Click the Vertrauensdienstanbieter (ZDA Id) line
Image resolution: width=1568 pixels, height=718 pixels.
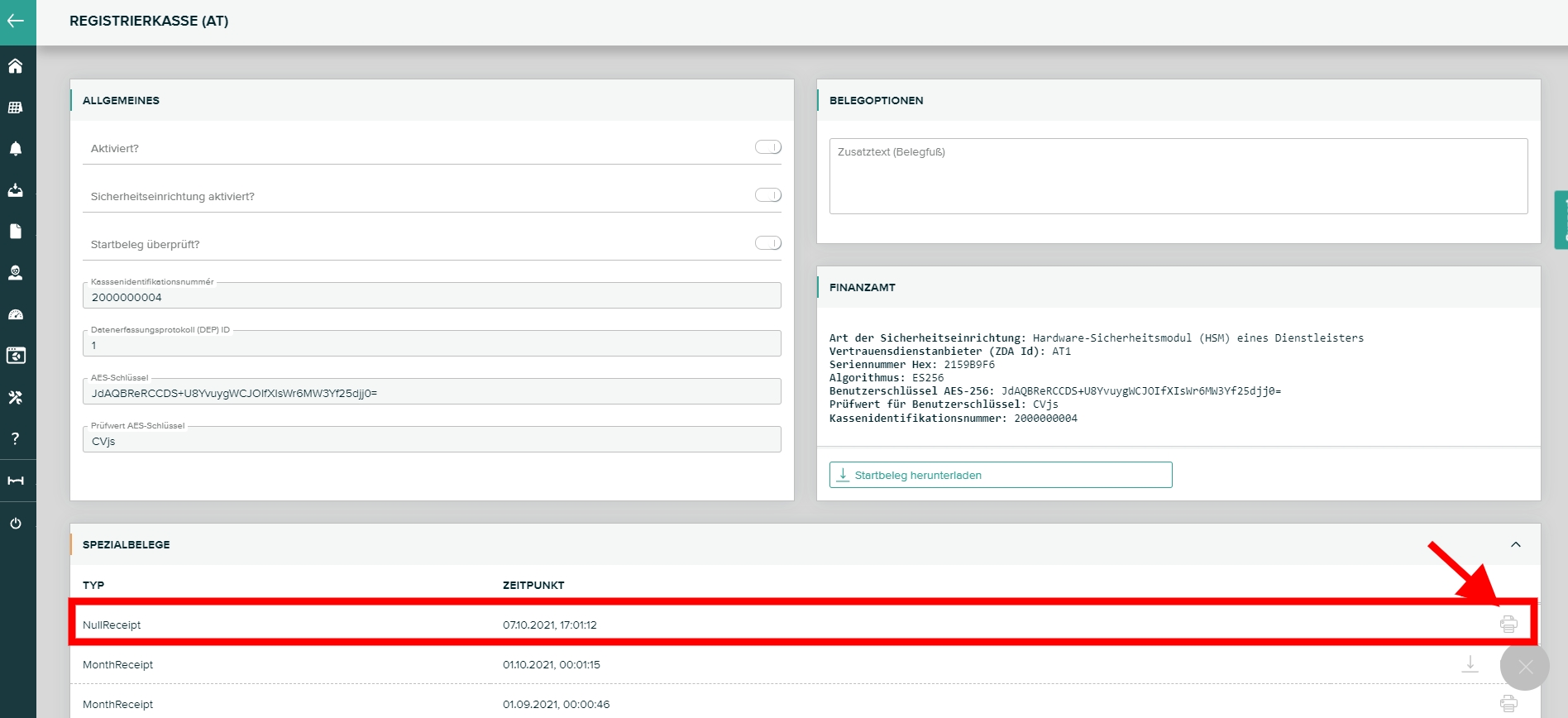click(x=950, y=351)
